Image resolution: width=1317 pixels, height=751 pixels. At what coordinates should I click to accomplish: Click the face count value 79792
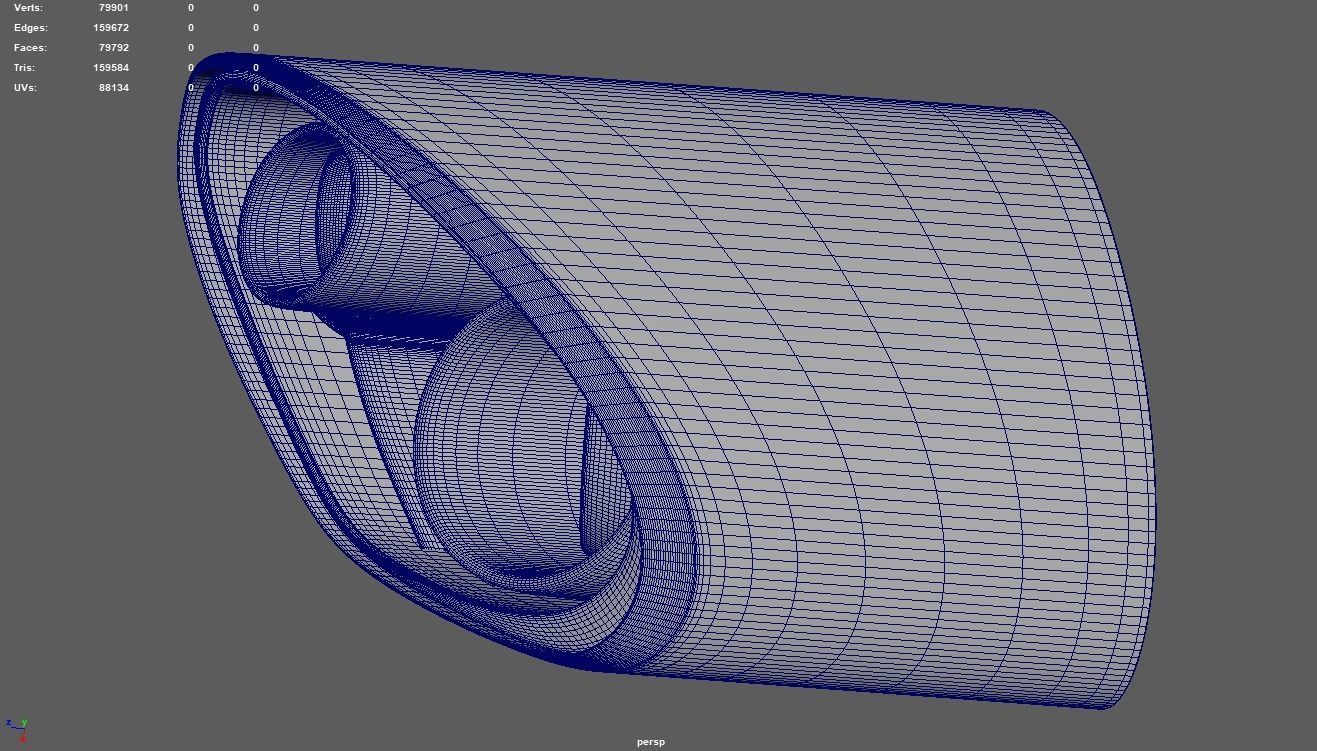pos(114,48)
